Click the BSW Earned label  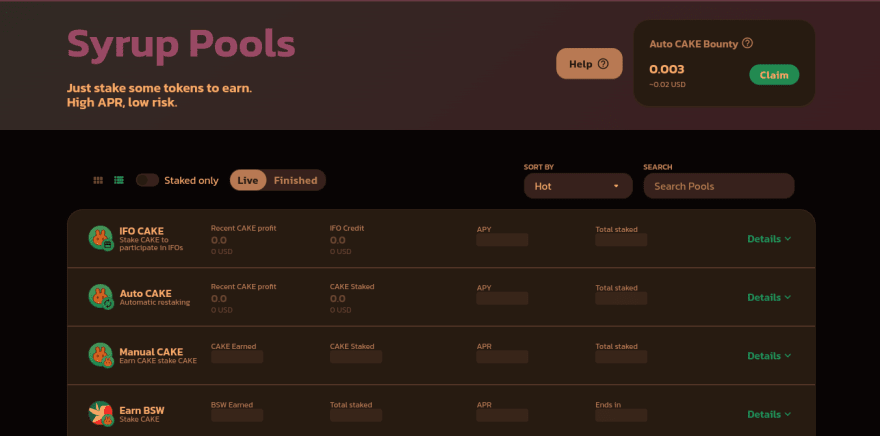pos(232,405)
